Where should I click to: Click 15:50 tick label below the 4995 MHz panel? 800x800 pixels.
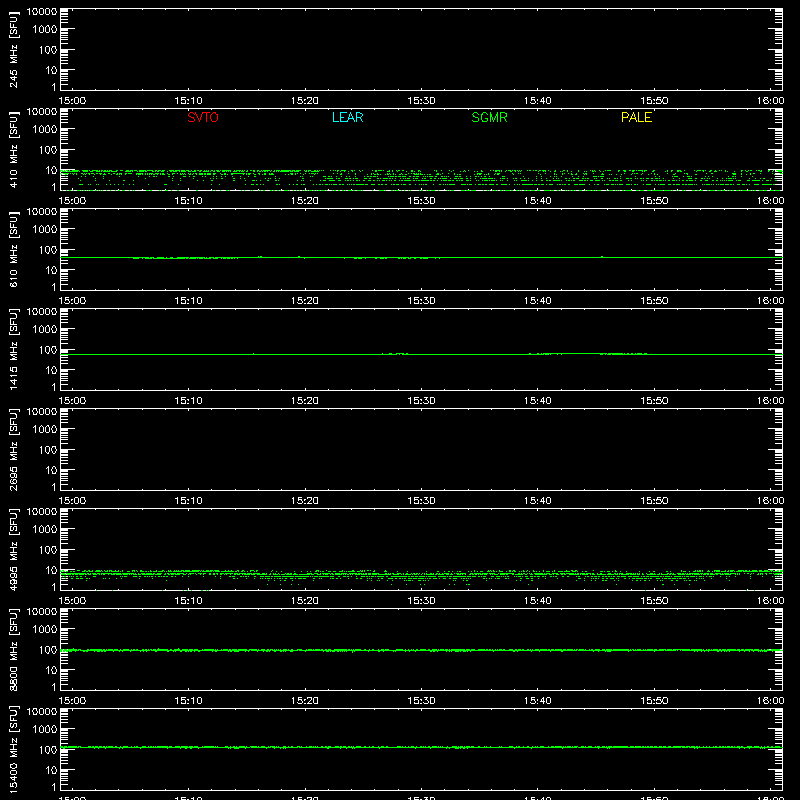(654, 601)
